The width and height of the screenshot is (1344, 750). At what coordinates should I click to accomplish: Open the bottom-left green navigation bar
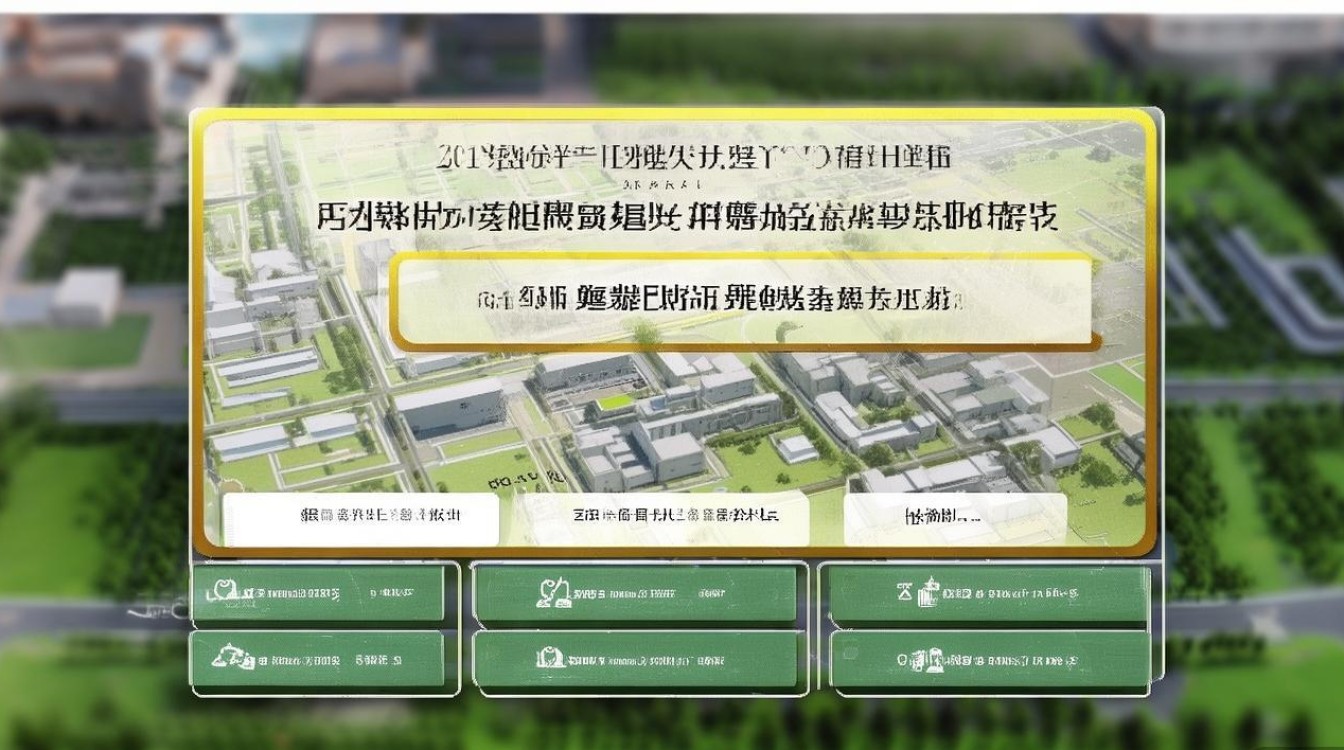(320, 658)
